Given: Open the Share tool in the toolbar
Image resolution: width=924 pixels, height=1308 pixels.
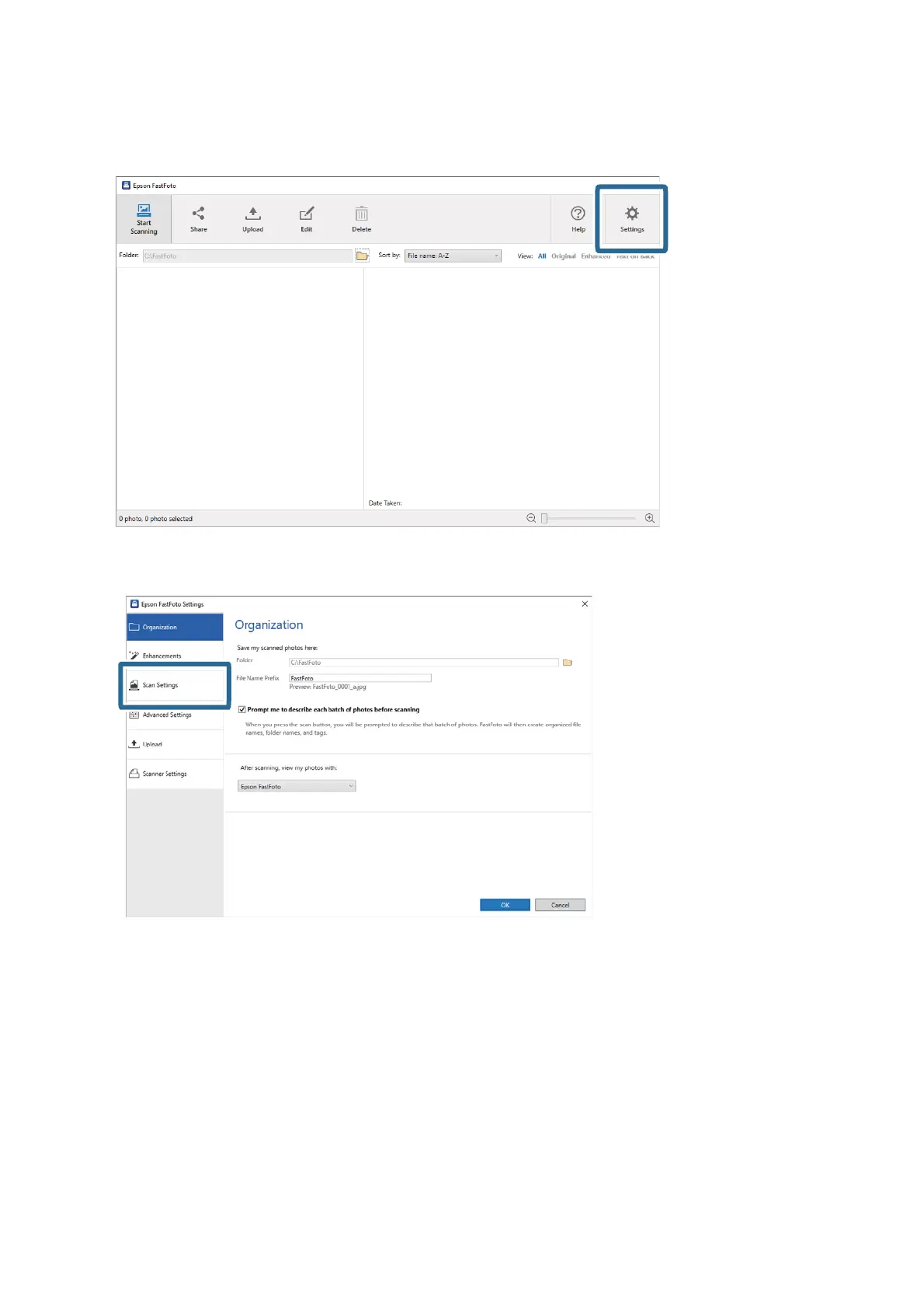Looking at the screenshot, I should pos(199,219).
